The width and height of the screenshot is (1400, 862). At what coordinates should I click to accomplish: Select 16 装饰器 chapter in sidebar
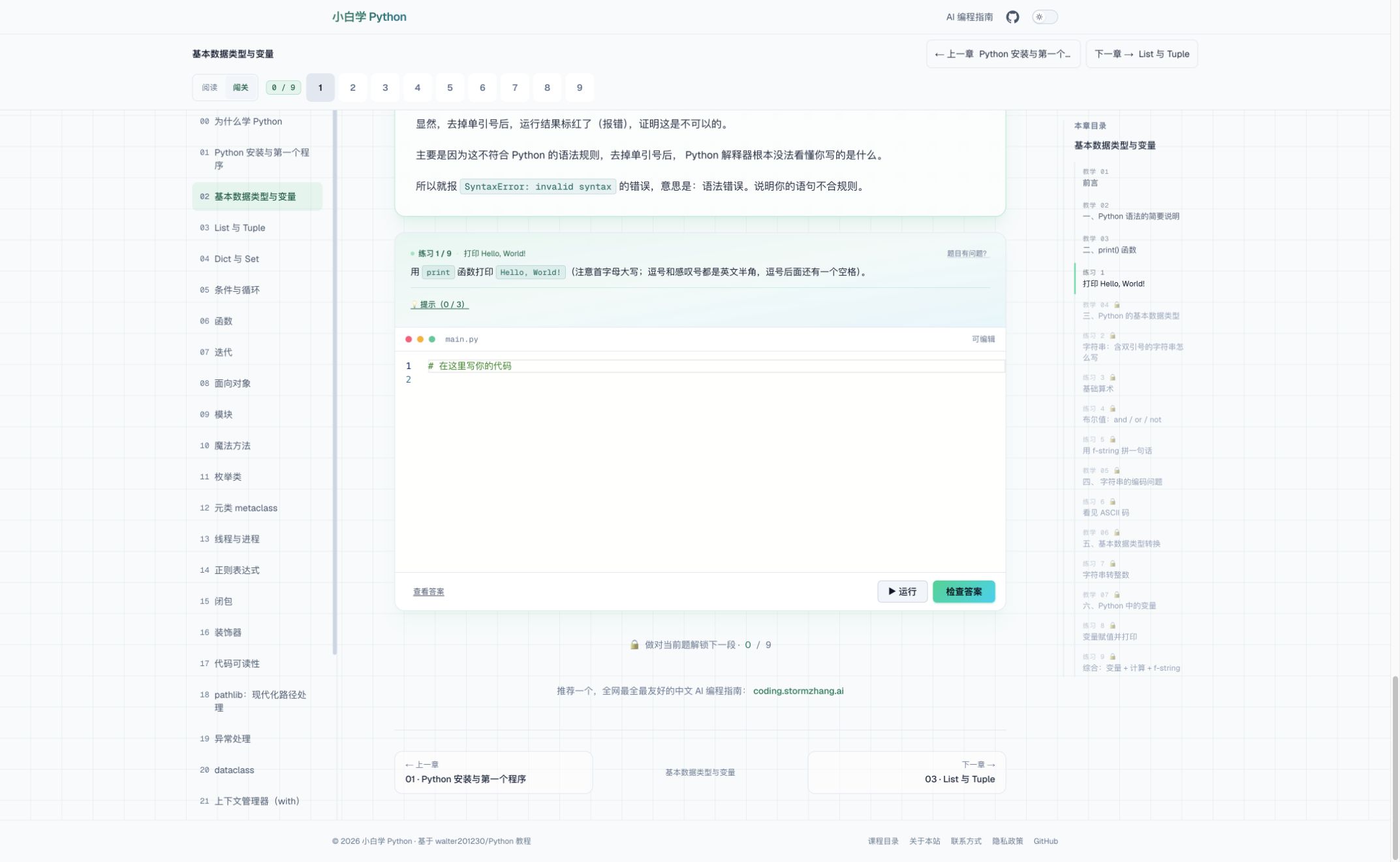point(257,633)
